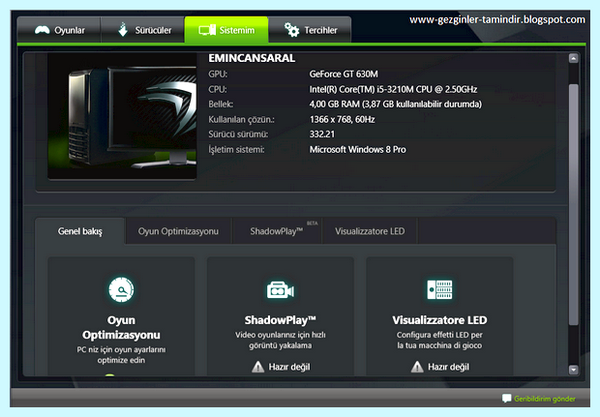The image size is (600, 417).
Task: Click the 'Configura effetti LED per' description
Action: 439,335
